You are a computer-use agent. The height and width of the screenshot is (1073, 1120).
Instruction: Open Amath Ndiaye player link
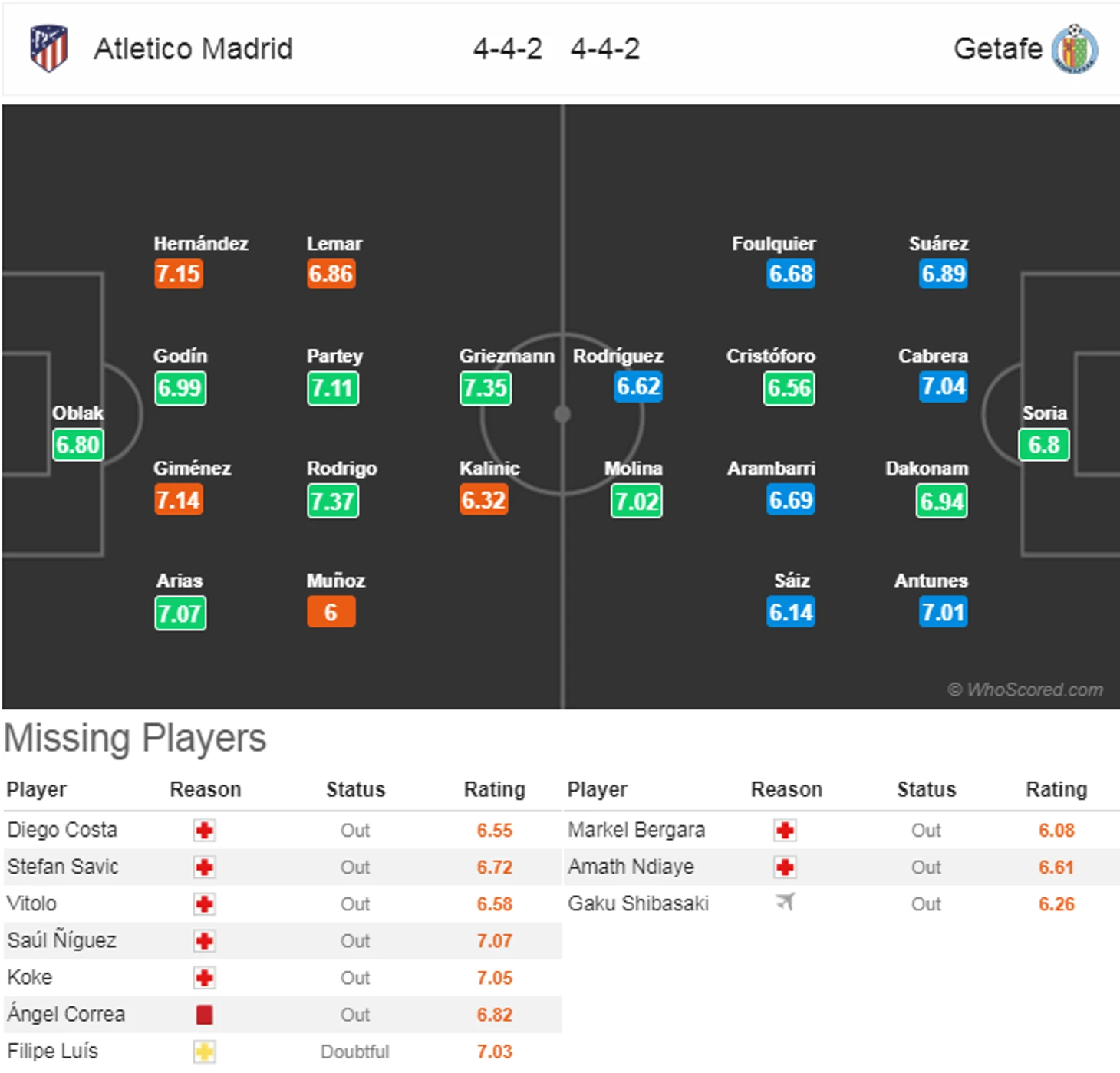click(631, 867)
